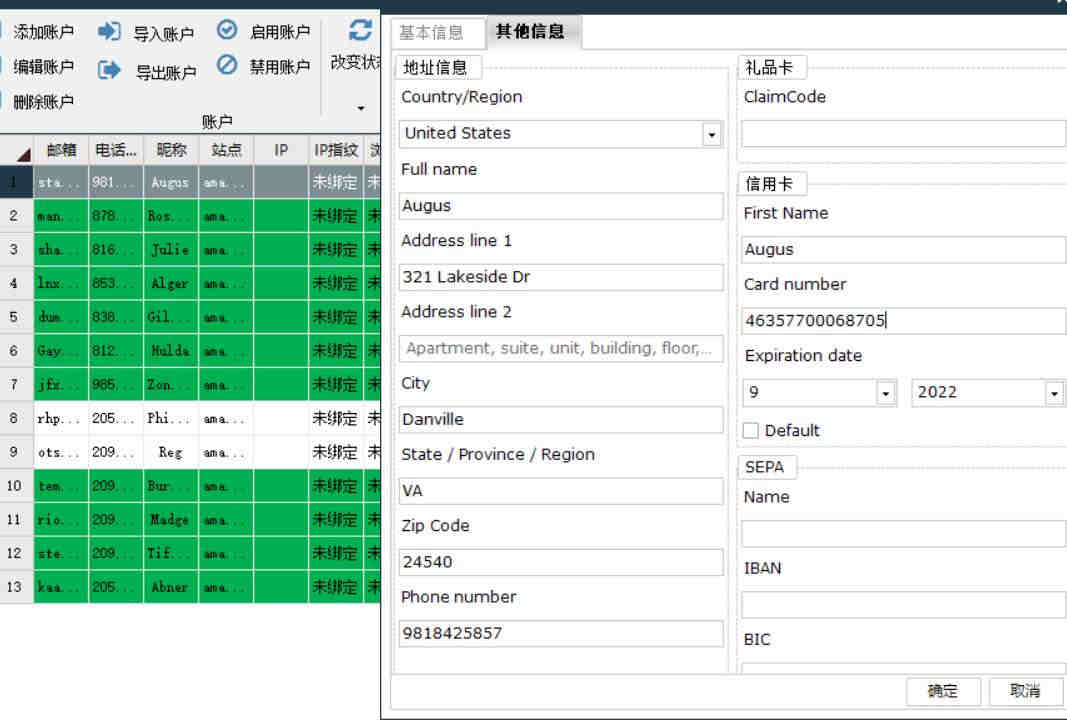Image resolution: width=1067 pixels, height=725 pixels.
Task: Open the Add Account (添加账户) command
Action: click(42, 31)
